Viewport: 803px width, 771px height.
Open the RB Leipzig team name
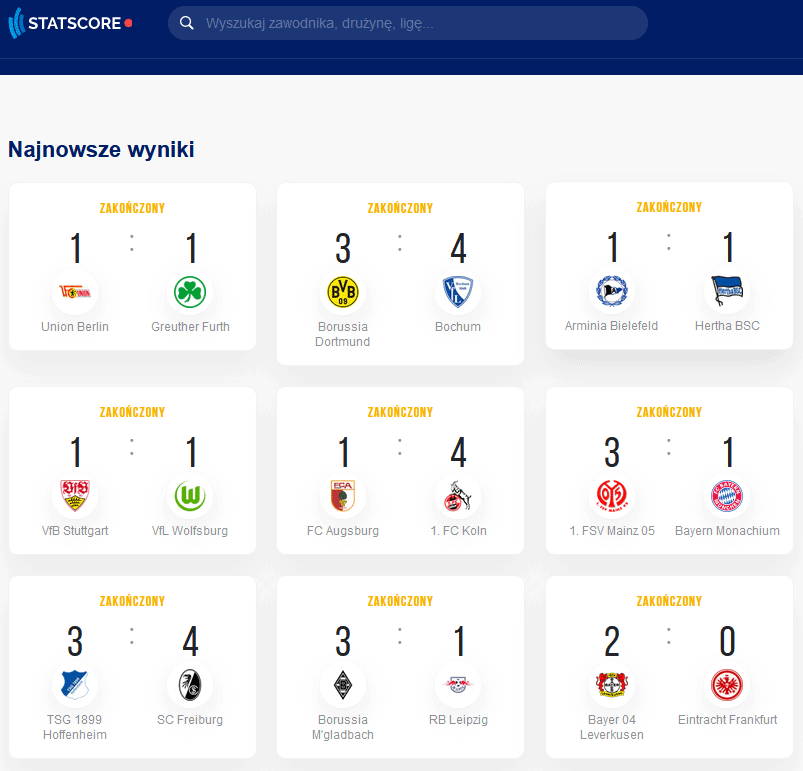tap(458, 720)
